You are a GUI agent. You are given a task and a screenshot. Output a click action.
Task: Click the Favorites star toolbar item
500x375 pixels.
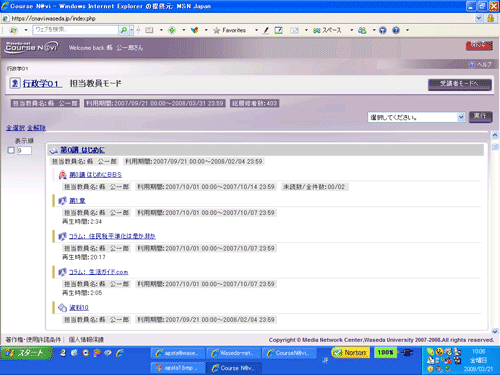click(229, 30)
